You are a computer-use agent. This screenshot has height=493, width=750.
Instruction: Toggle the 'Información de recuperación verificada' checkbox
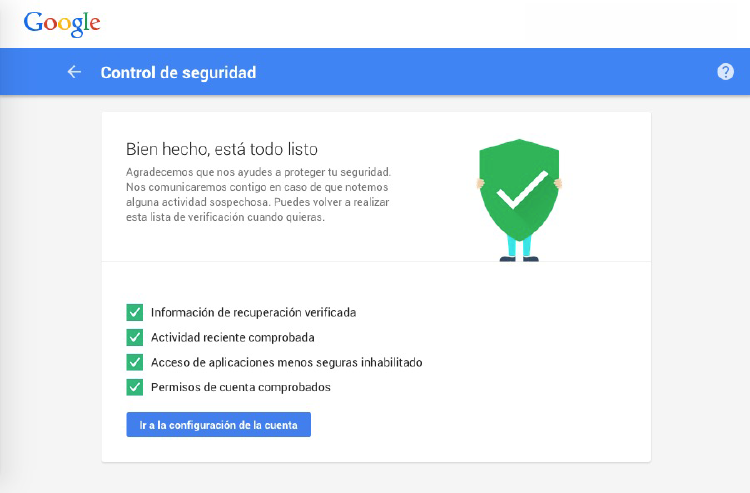(134, 312)
